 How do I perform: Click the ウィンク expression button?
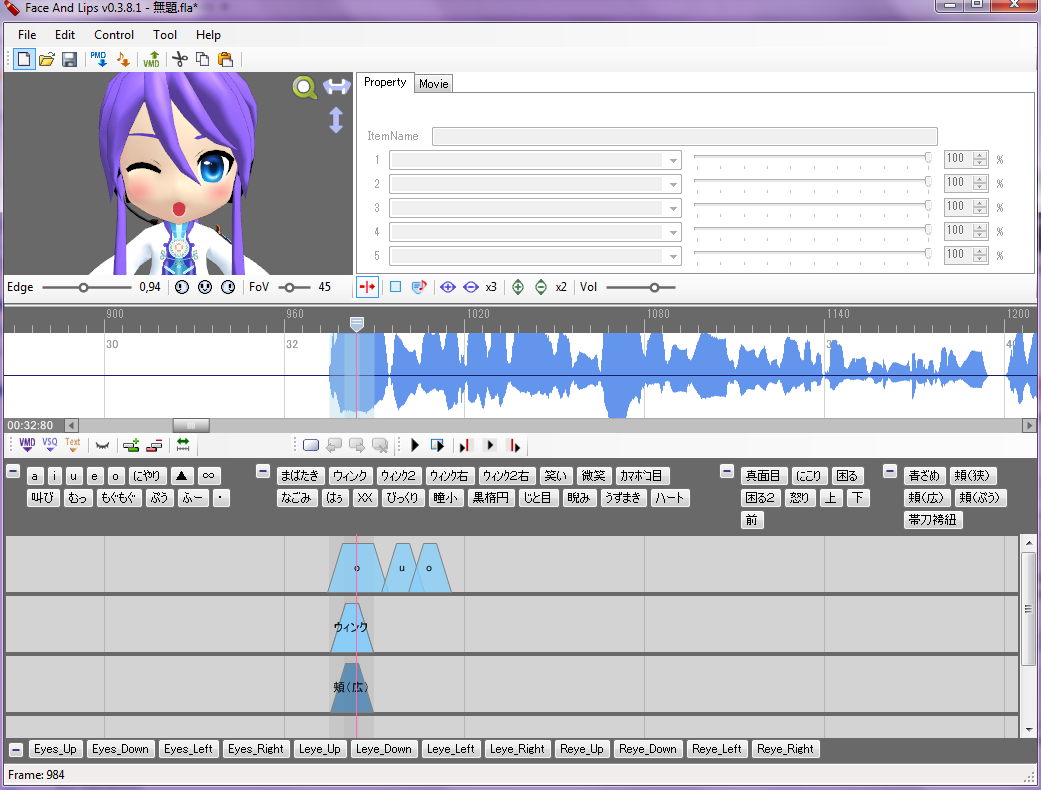350,476
